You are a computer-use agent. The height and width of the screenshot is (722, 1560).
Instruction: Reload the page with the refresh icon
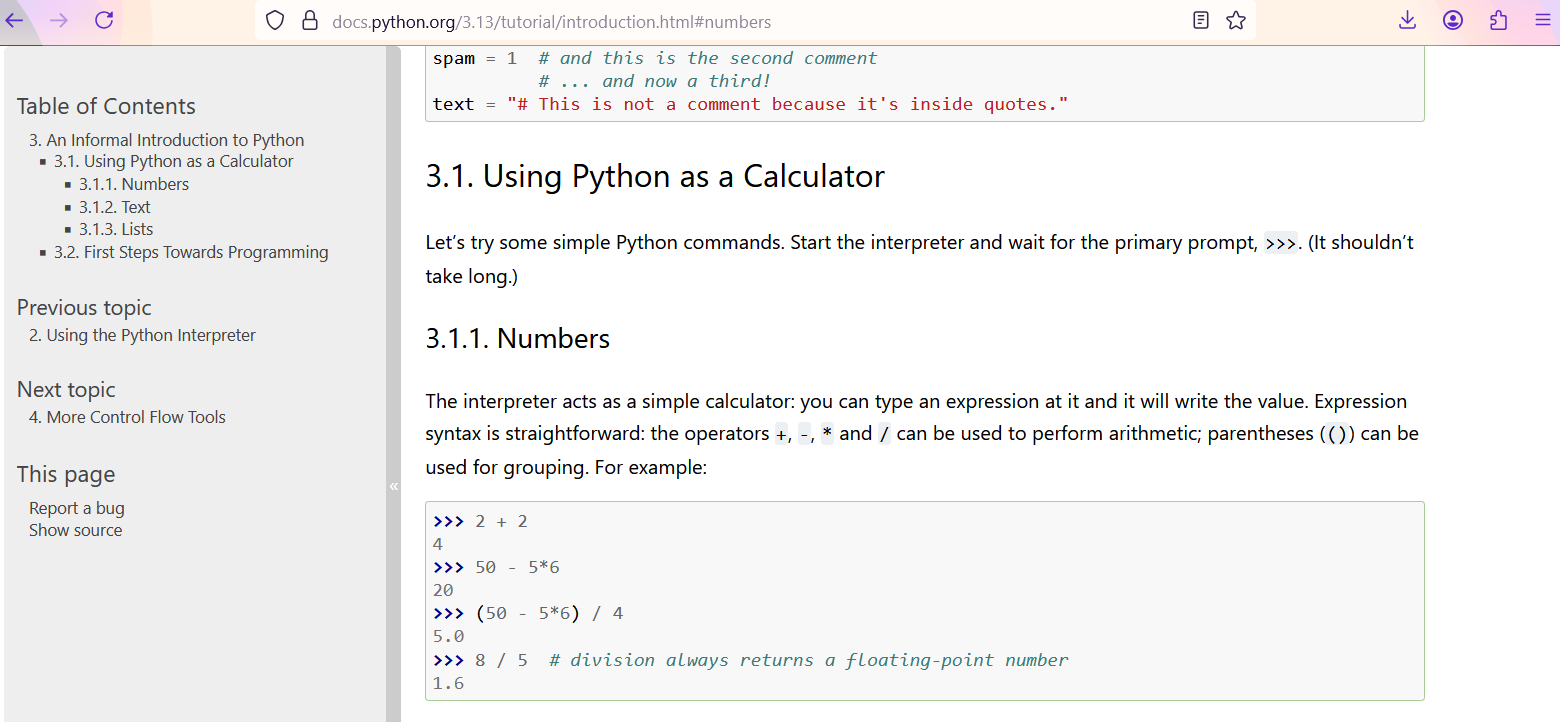104,20
